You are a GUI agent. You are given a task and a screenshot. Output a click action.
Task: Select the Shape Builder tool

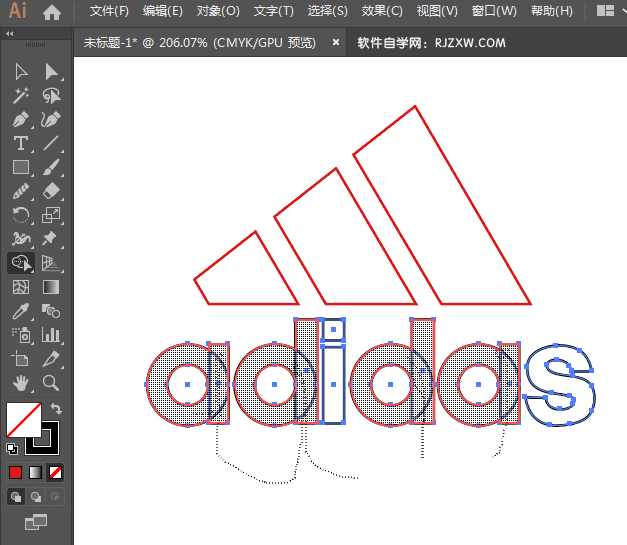(x=21, y=263)
